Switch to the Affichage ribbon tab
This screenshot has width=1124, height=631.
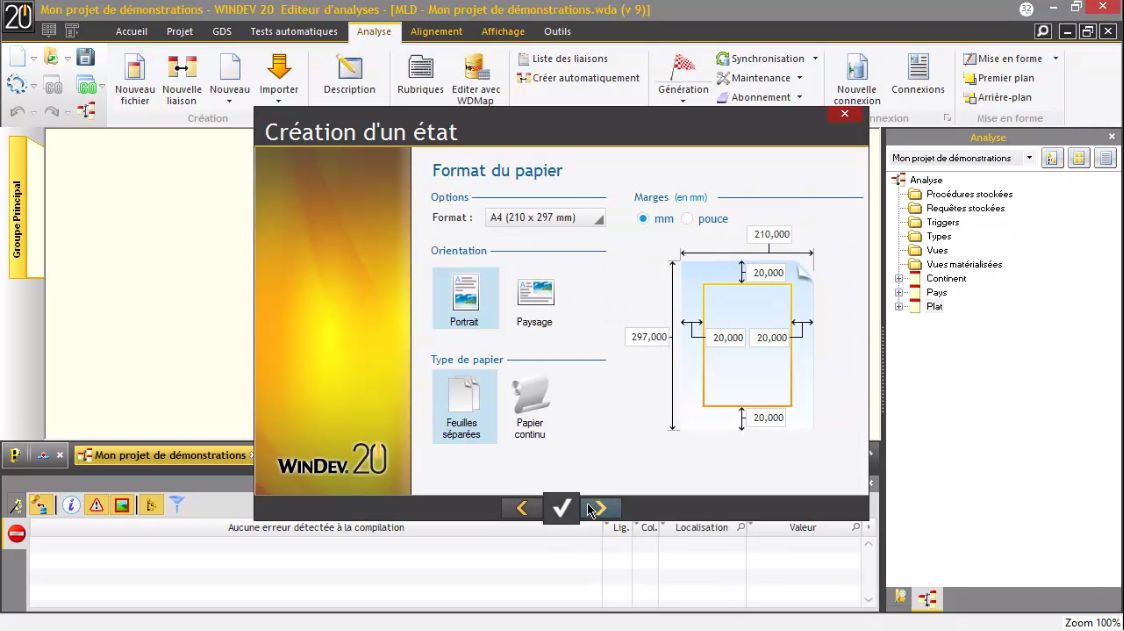pyautogui.click(x=503, y=32)
